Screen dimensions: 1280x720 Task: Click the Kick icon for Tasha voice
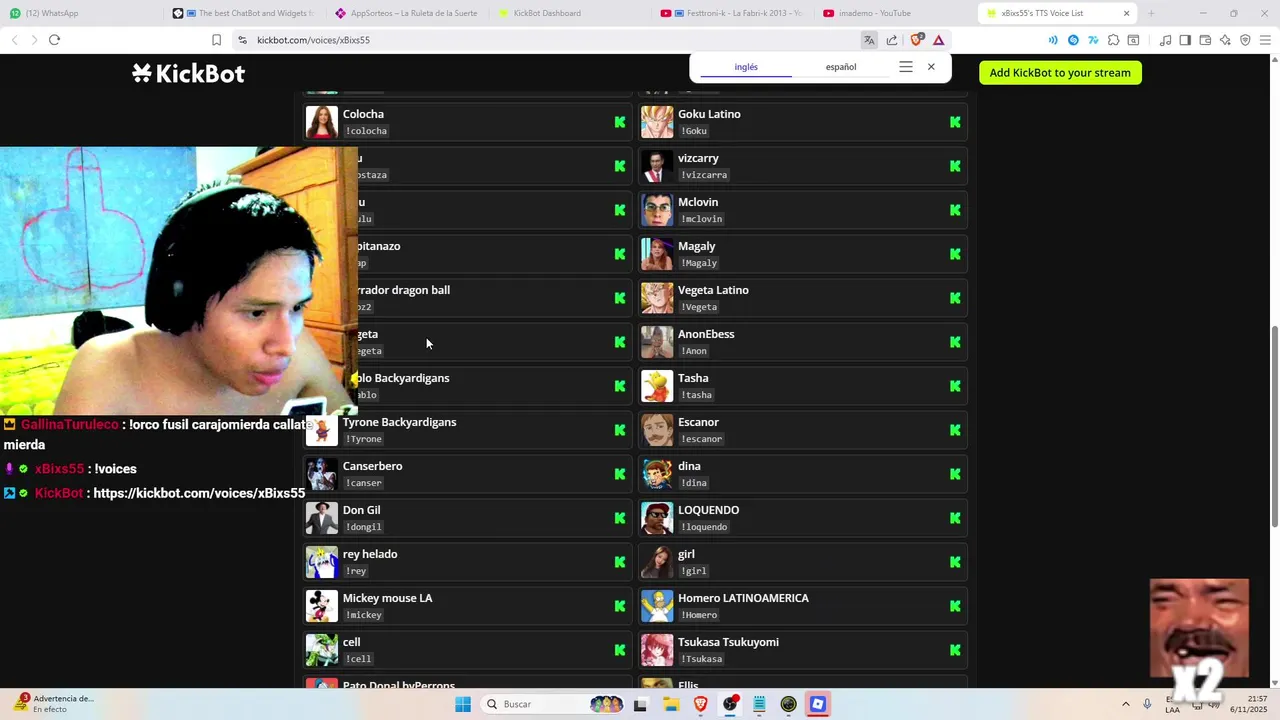[955, 386]
